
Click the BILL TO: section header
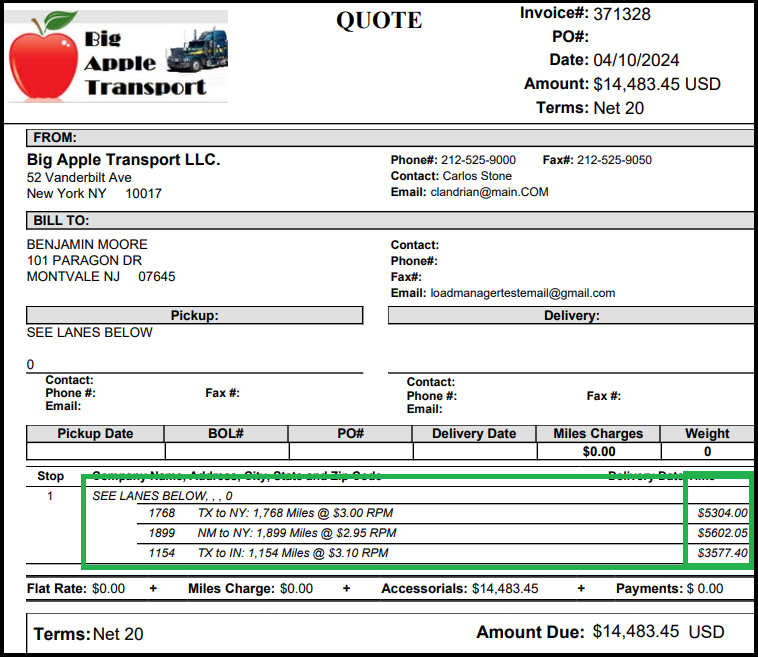coord(390,220)
